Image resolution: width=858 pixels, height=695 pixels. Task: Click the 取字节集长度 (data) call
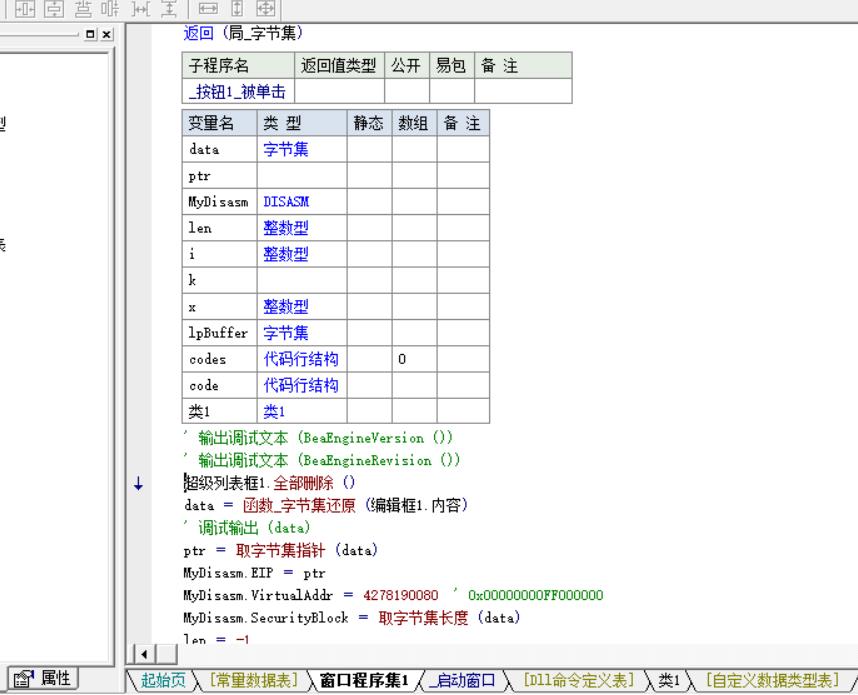[449, 618]
